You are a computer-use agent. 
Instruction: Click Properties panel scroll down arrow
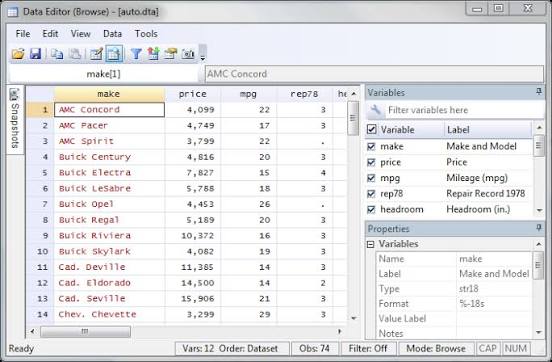tap(539, 332)
